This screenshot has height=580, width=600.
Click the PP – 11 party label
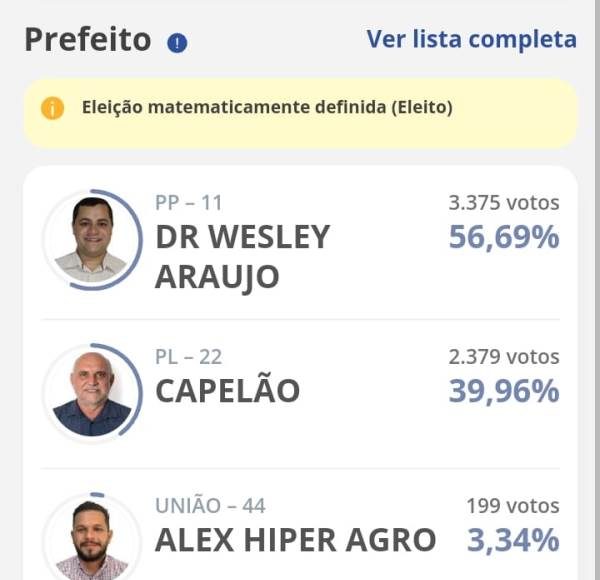pyautogui.click(x=189, y=203)
